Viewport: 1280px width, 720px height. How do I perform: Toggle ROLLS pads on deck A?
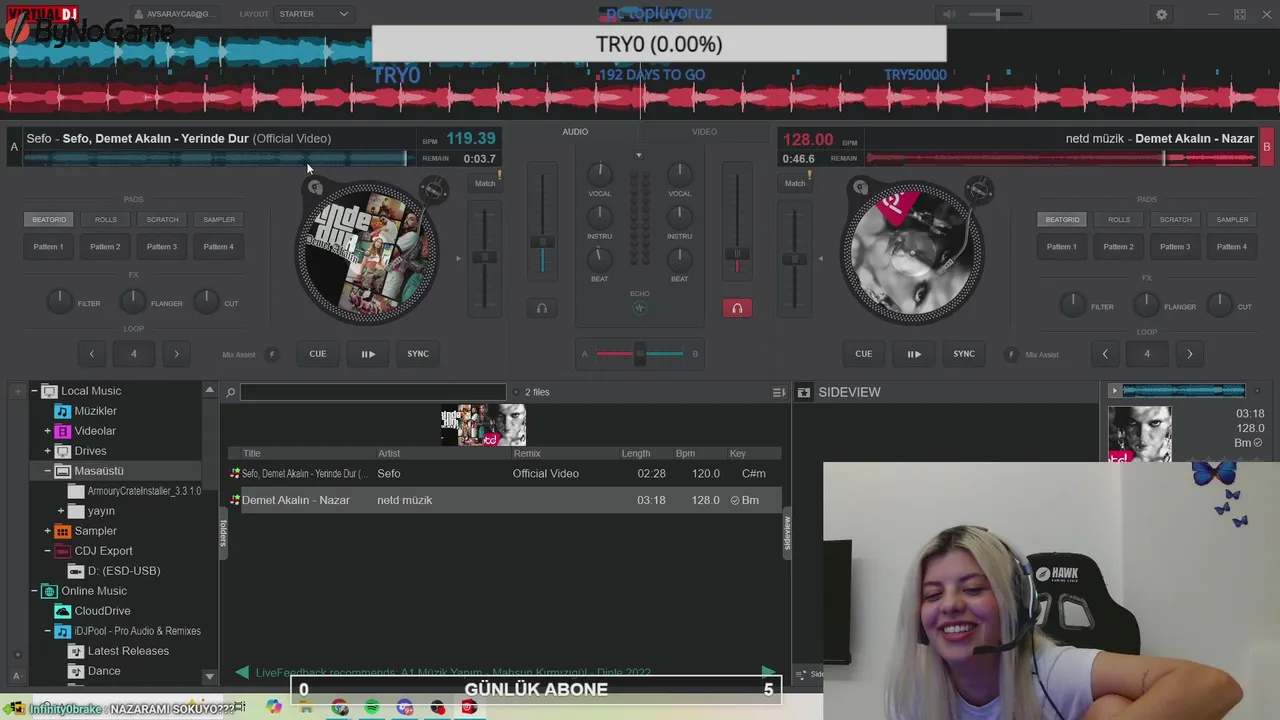(x=106, y=219)
